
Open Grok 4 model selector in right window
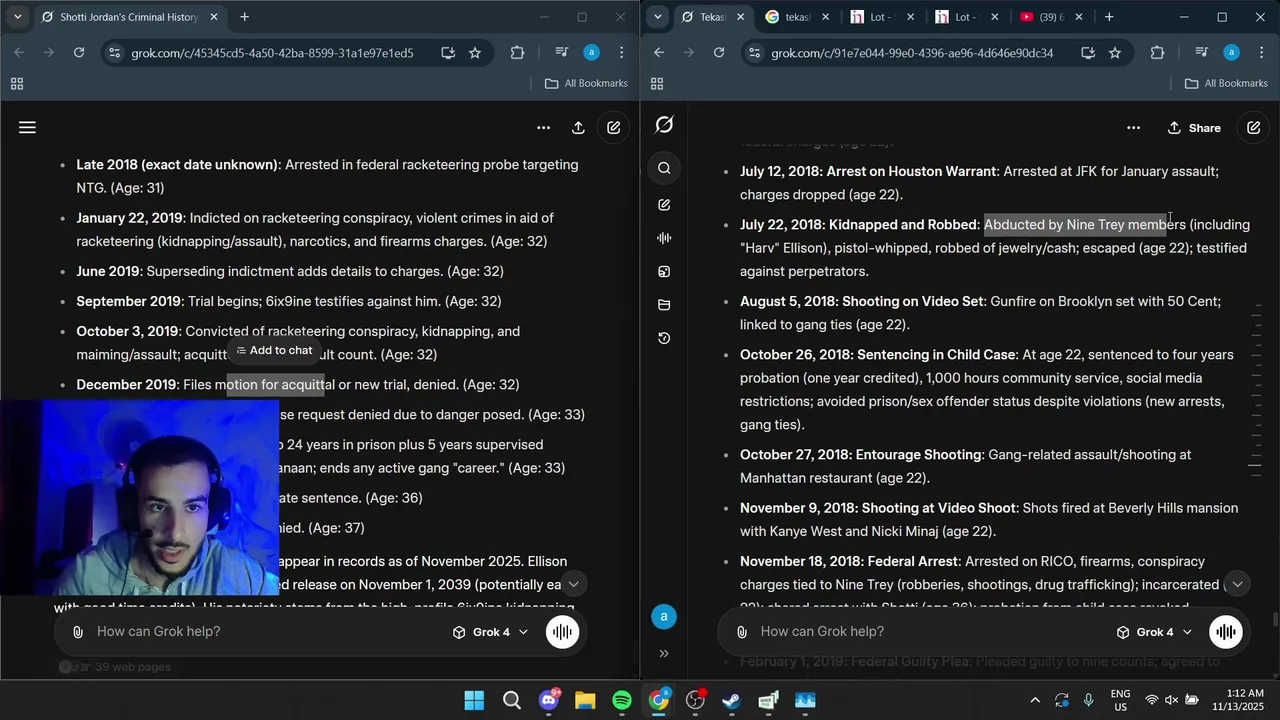click(x=1154, y=632)
